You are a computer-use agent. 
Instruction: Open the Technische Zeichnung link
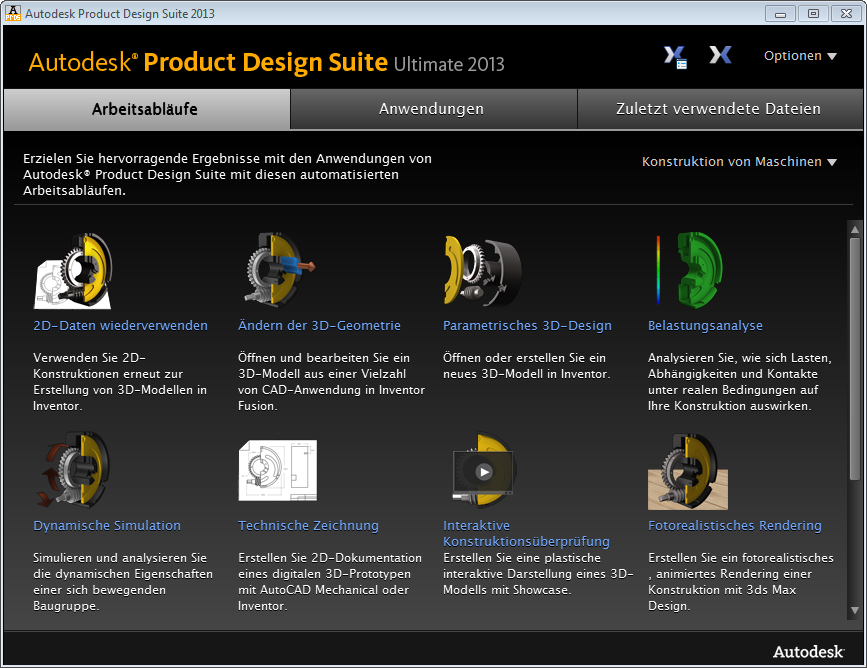308,525
